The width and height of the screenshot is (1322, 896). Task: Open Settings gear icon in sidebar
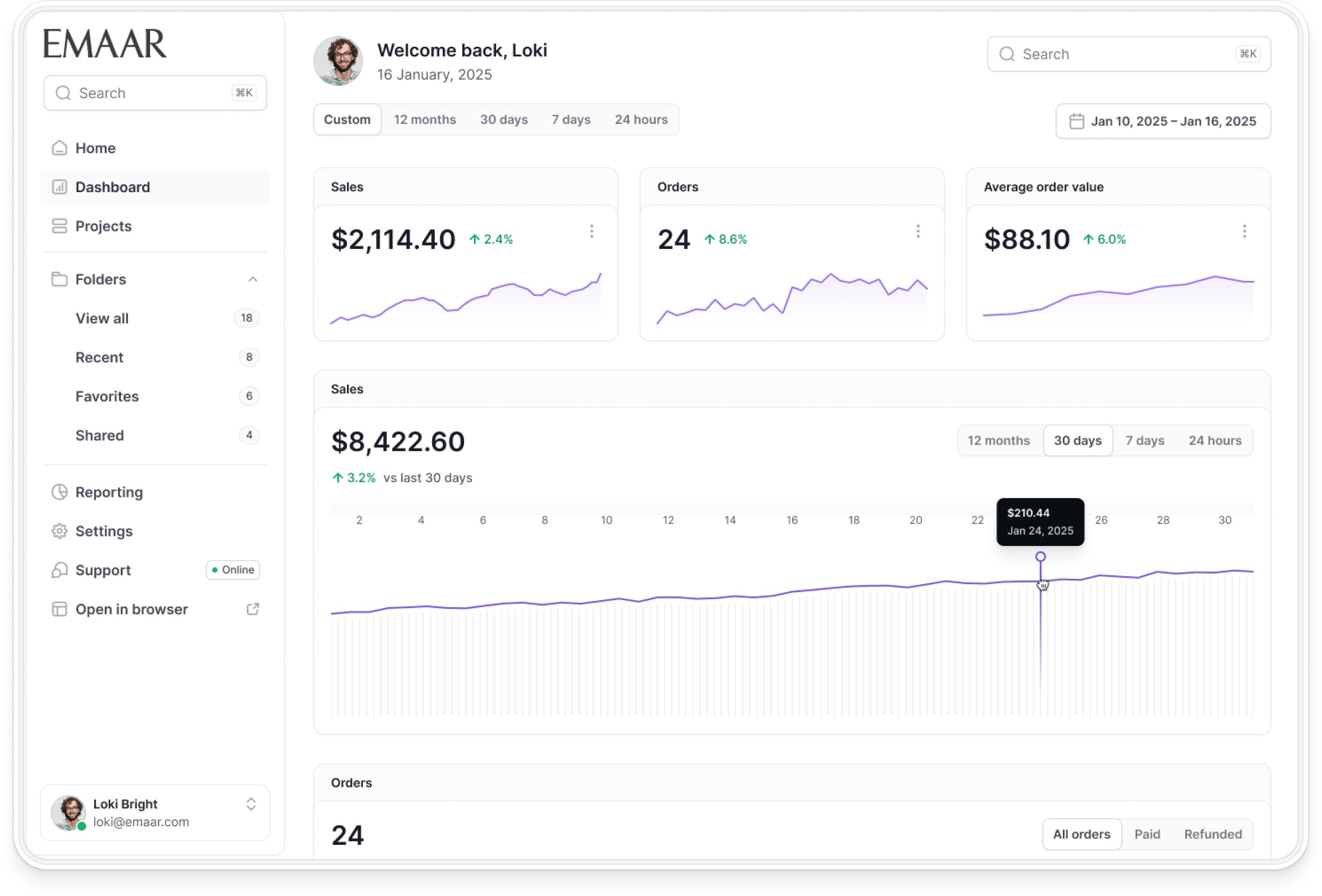pyautogui.click(x=59, y=531)
